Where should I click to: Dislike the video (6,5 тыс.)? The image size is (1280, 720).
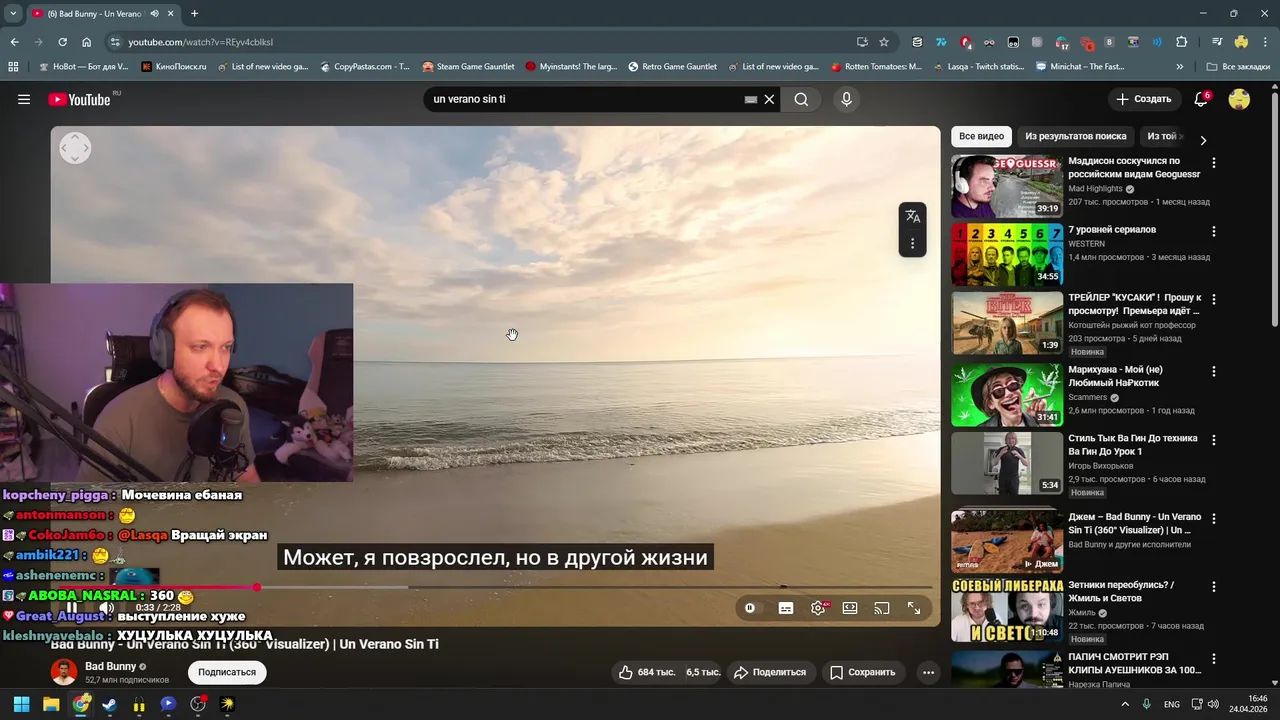pos(702,672)
